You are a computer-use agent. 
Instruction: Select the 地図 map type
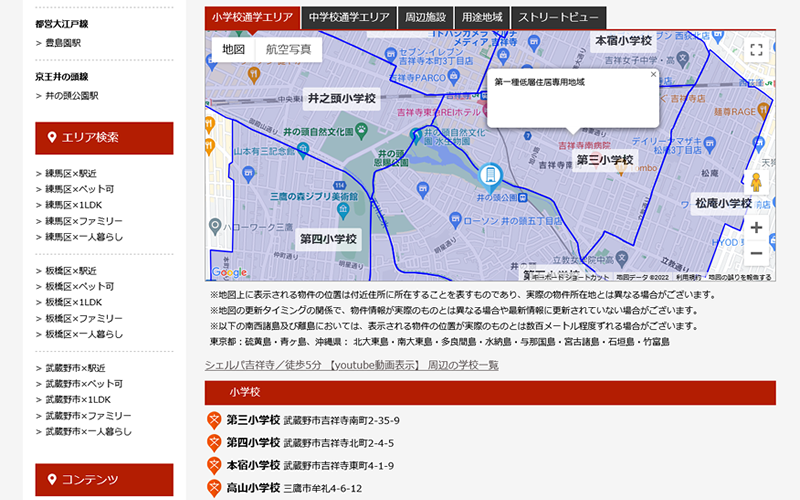tap(233, 49)
